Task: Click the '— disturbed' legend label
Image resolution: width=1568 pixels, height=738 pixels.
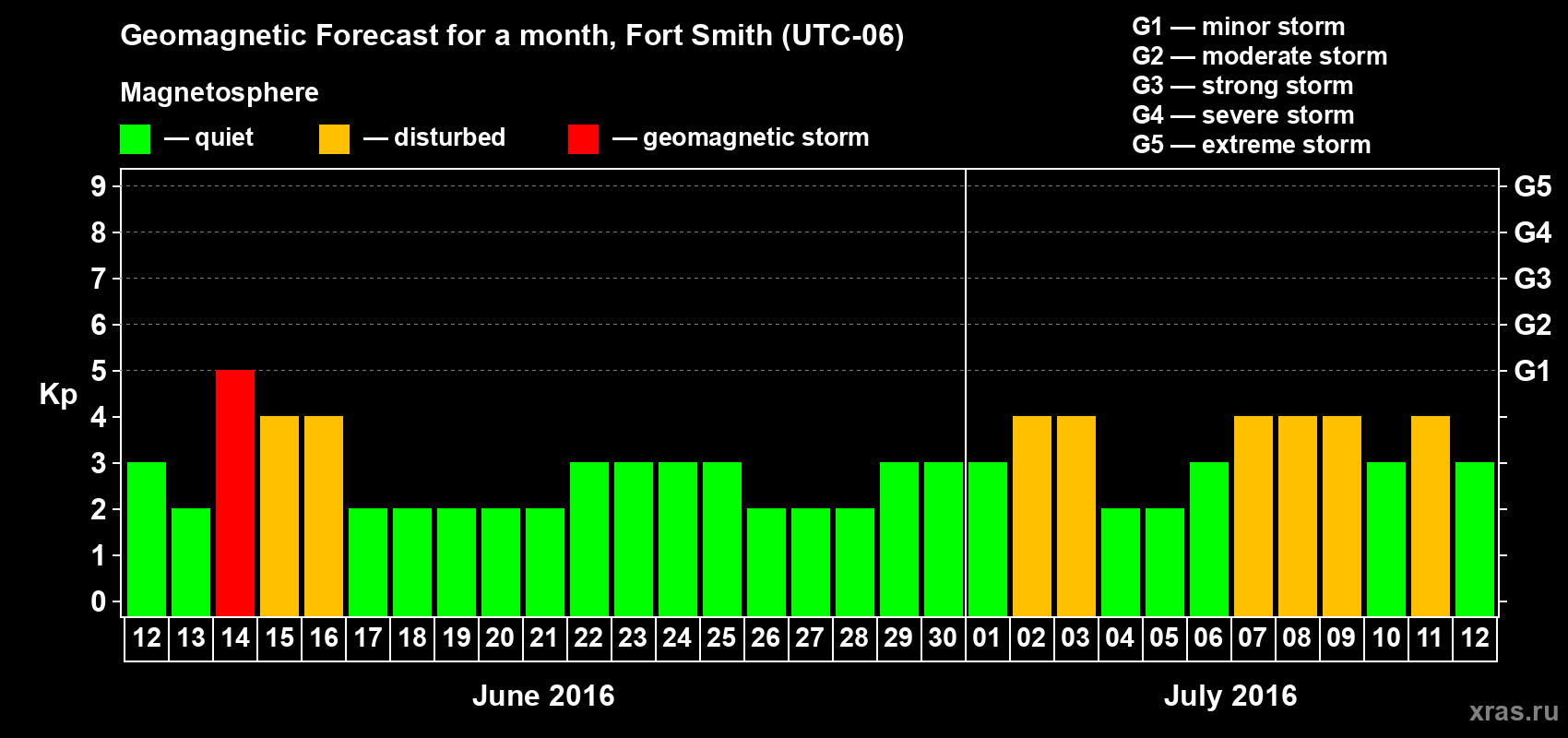Action: tap(434, 137)
